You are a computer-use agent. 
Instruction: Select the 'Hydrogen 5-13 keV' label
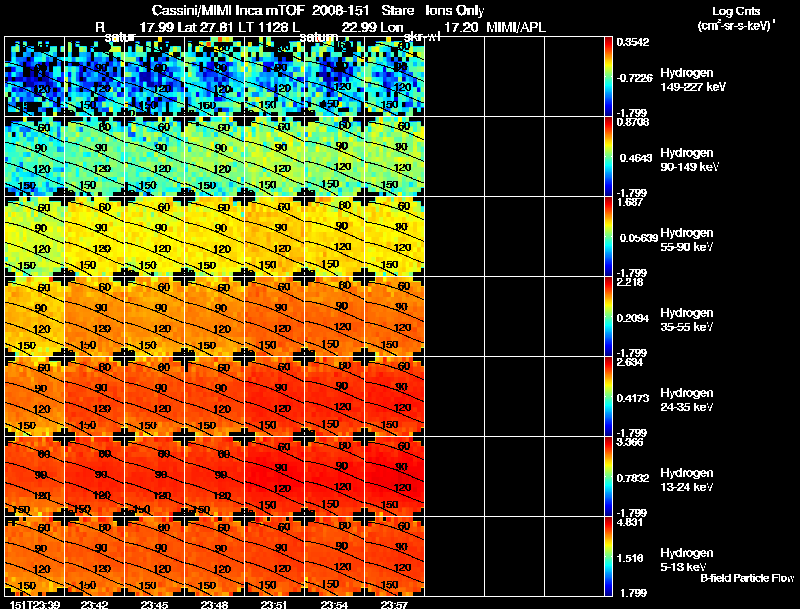687,560
